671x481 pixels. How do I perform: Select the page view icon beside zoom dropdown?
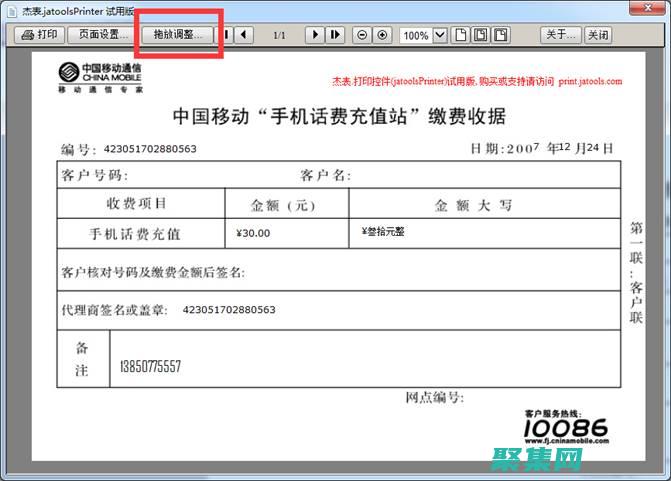(461, 35)
